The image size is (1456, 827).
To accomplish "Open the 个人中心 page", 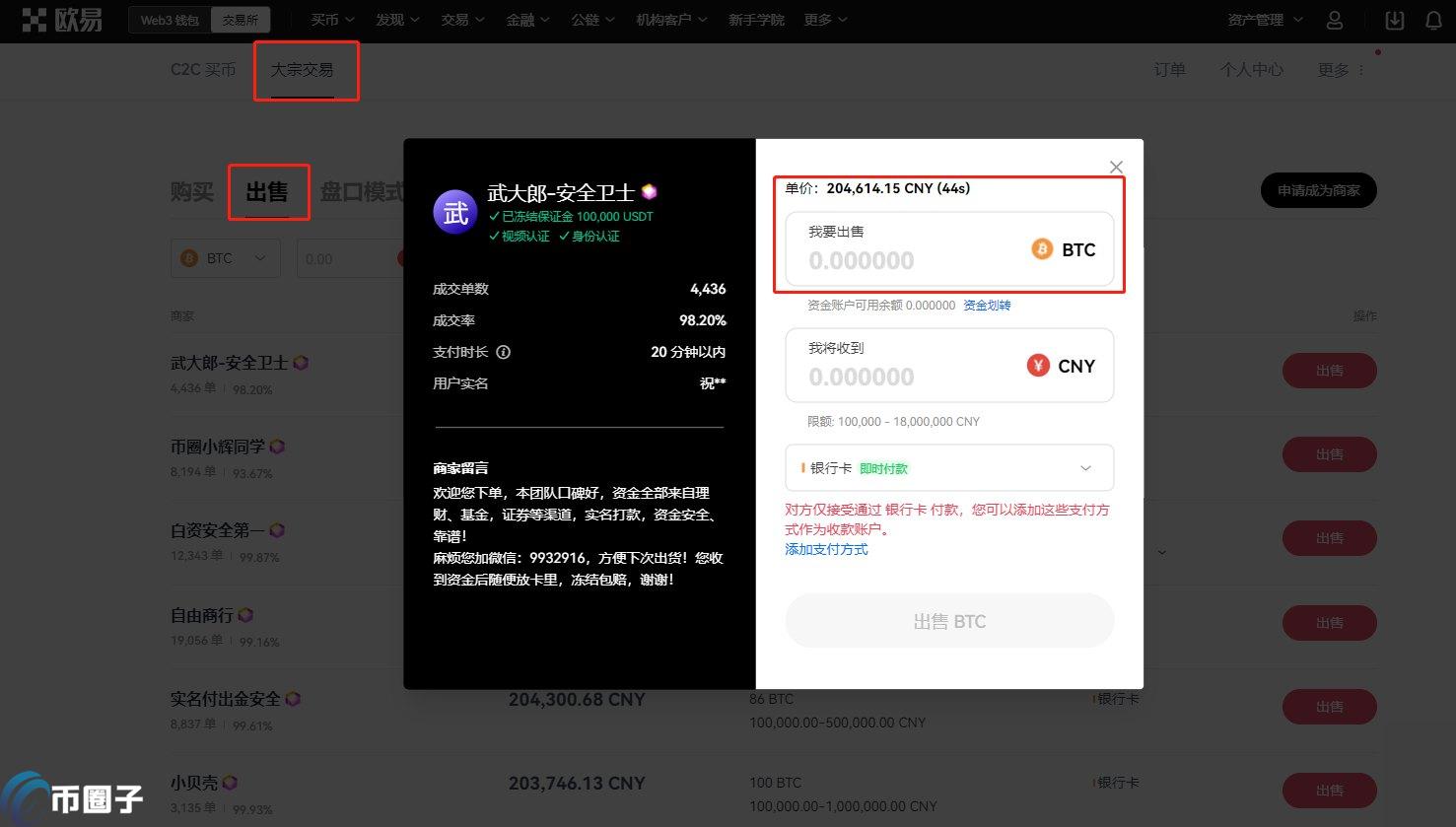I will 1252,70.
